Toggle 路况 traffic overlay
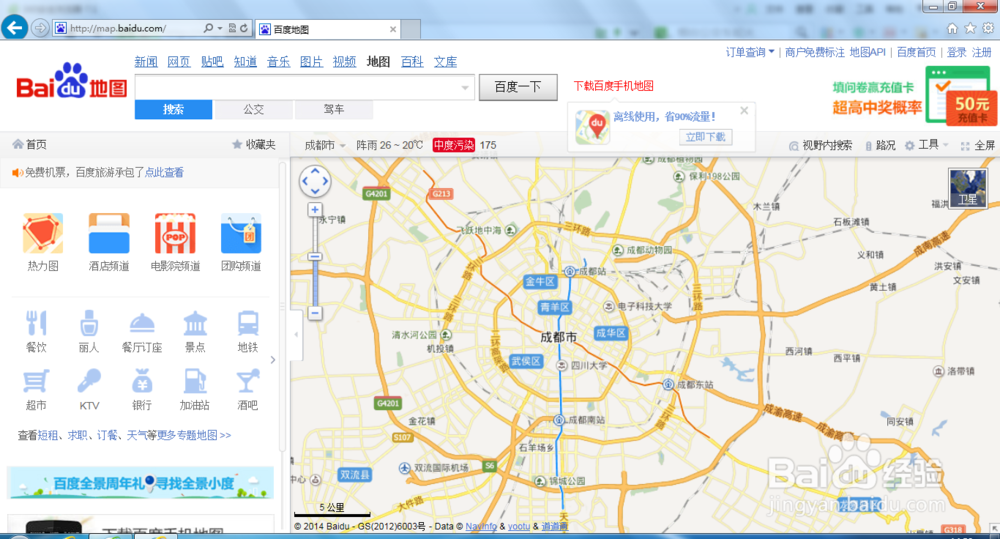 point(880,145)
